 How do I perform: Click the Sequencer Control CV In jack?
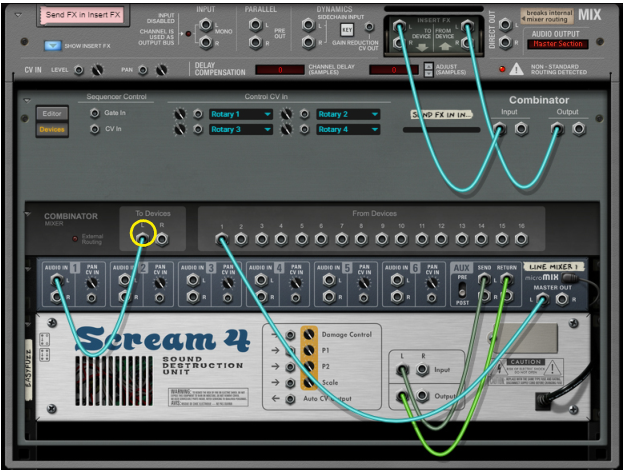pos(94,129)
